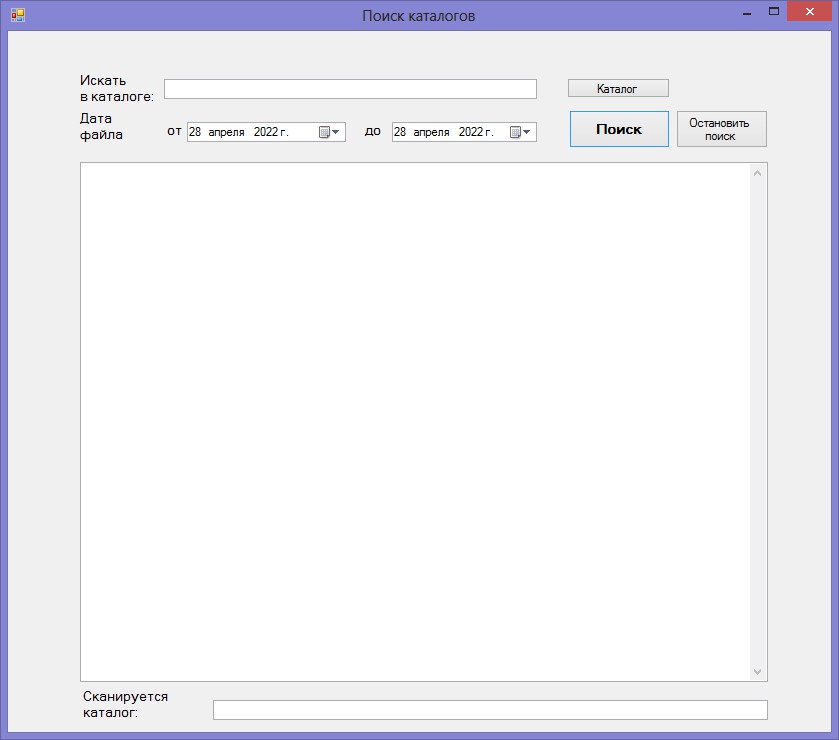839x740 pixels.
Task: Close the Поиск каталогов window
Action: coord(810,11)
